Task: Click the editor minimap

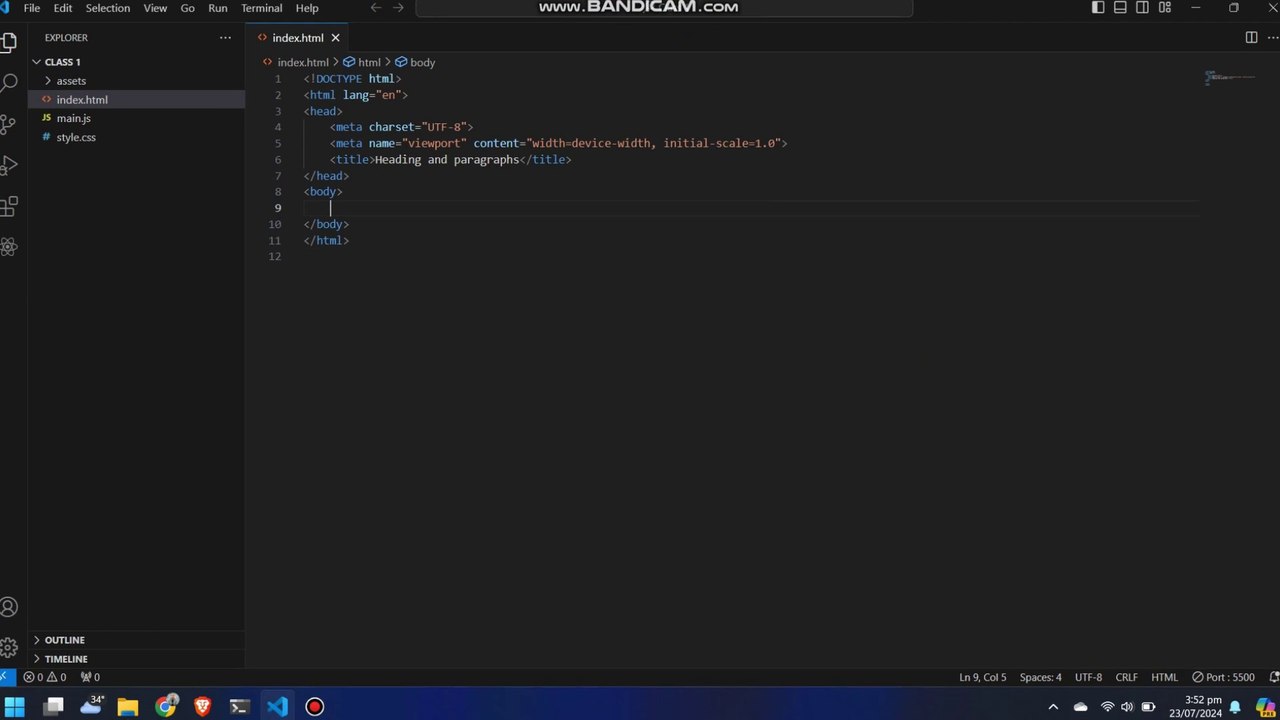Action: (x=1230, y=78)
